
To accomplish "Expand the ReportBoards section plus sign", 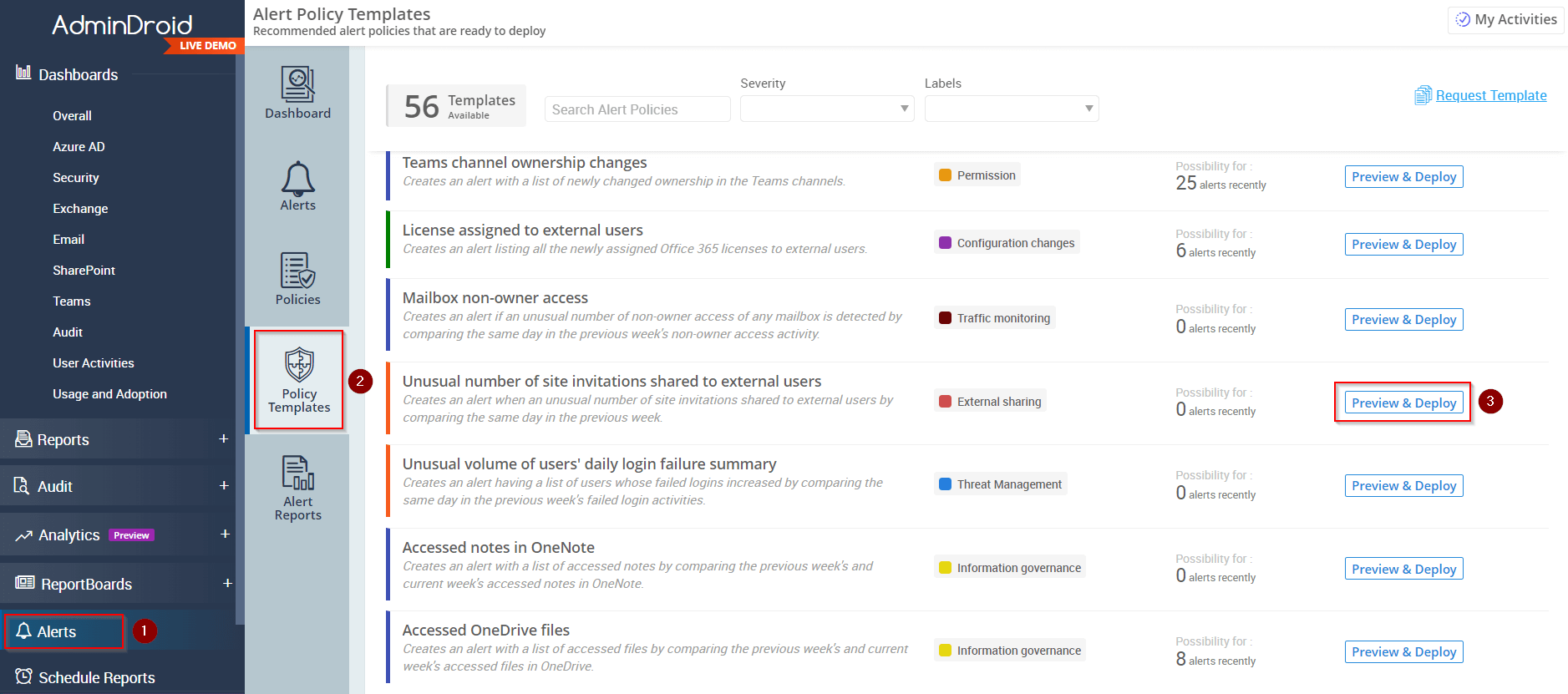I will point(226,583).
